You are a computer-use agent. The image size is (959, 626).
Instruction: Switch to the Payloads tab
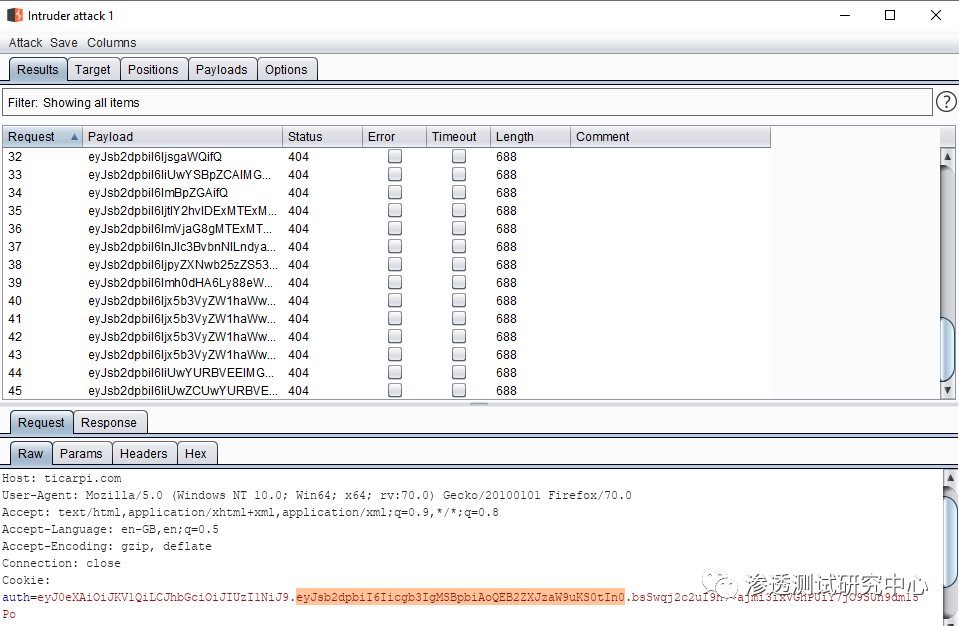click(221, 69)
